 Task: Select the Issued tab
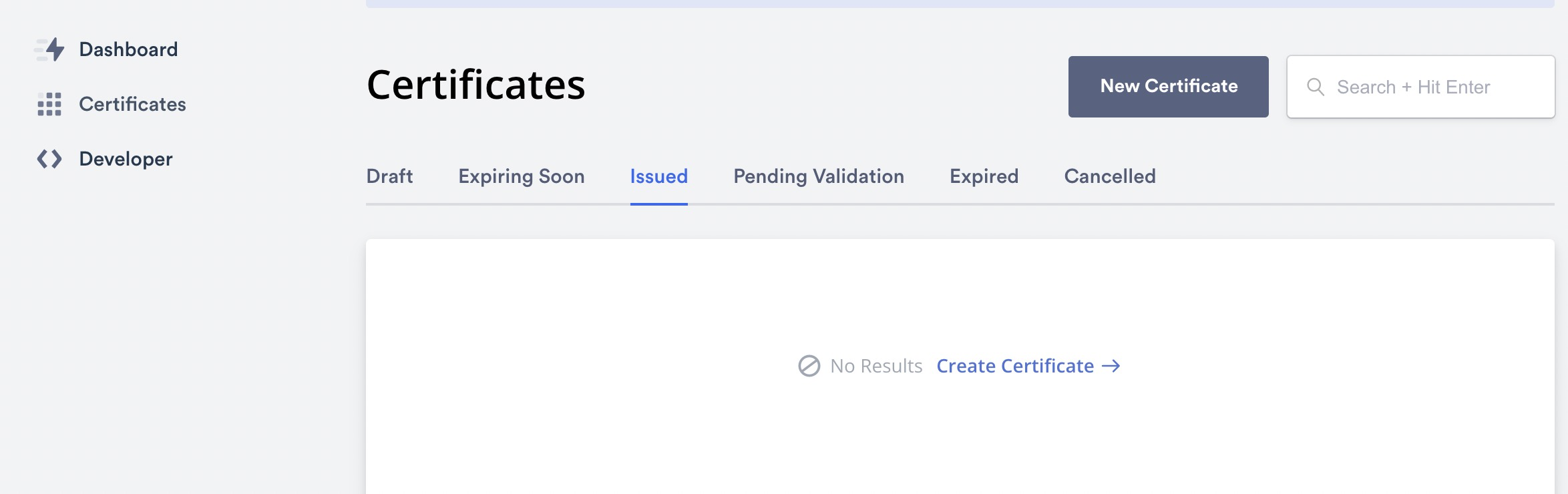[658, 176]
